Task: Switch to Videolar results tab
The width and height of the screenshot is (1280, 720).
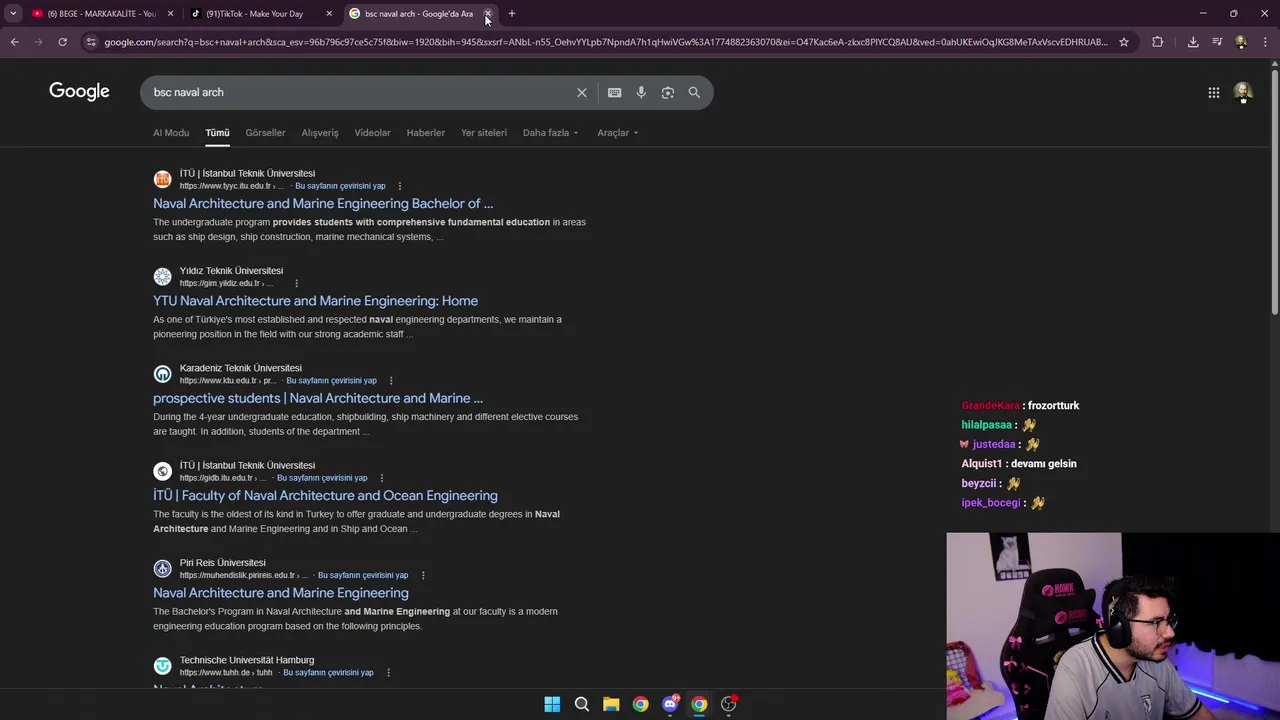Action: coord(372,132)
